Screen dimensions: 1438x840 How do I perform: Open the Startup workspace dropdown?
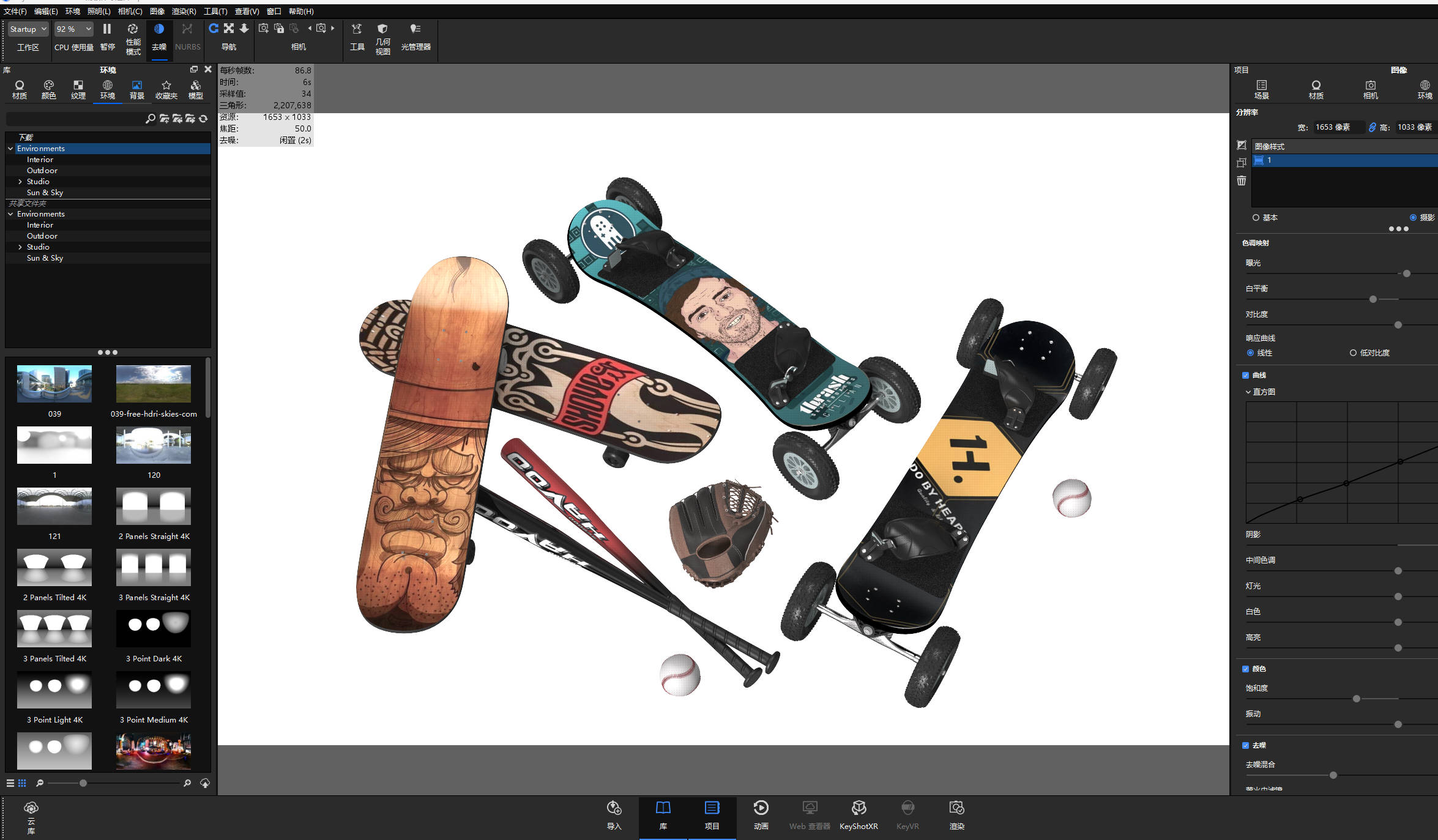28,29
